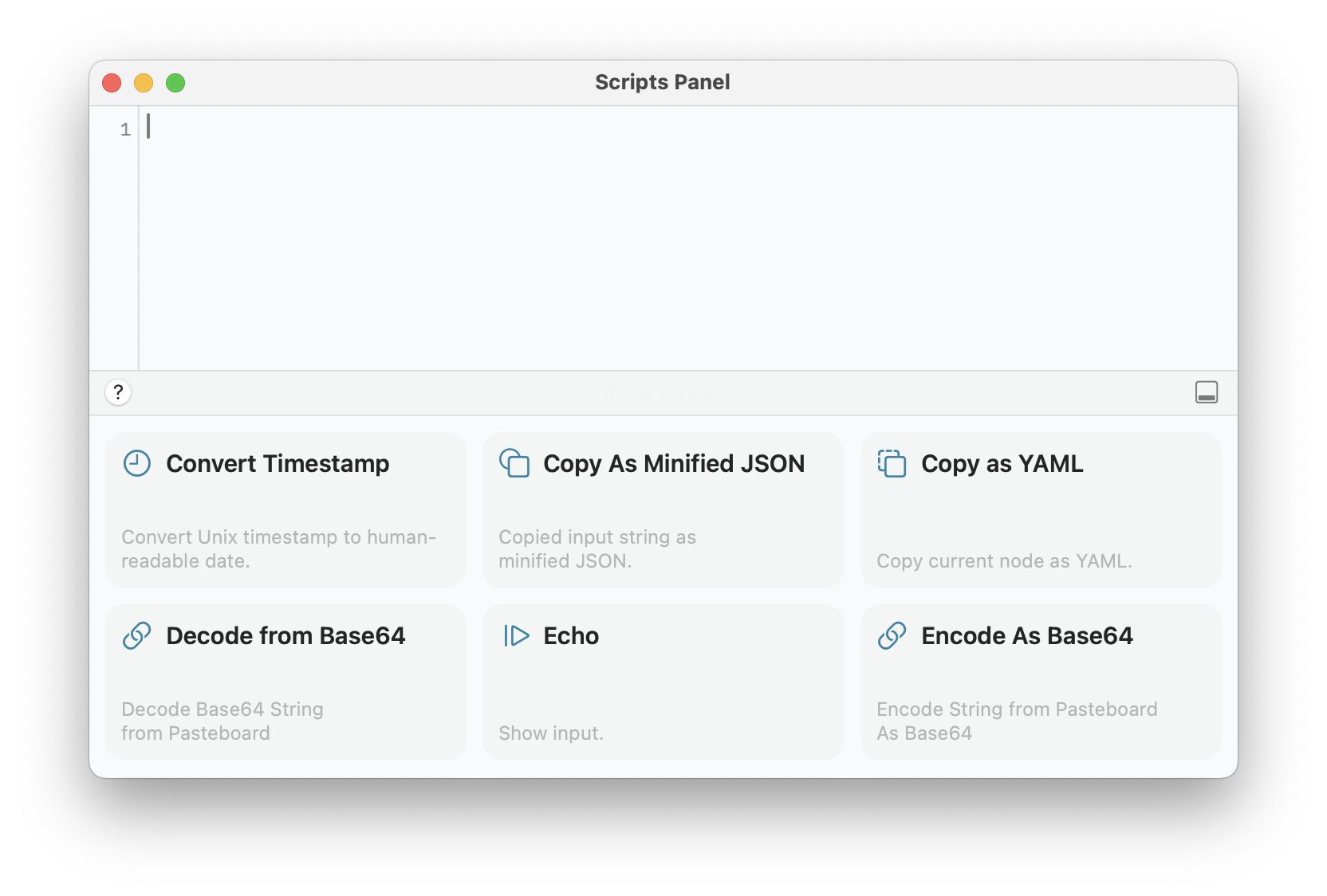Click the play icon next to Echo

pyautogui.click(x=514, y=635)
